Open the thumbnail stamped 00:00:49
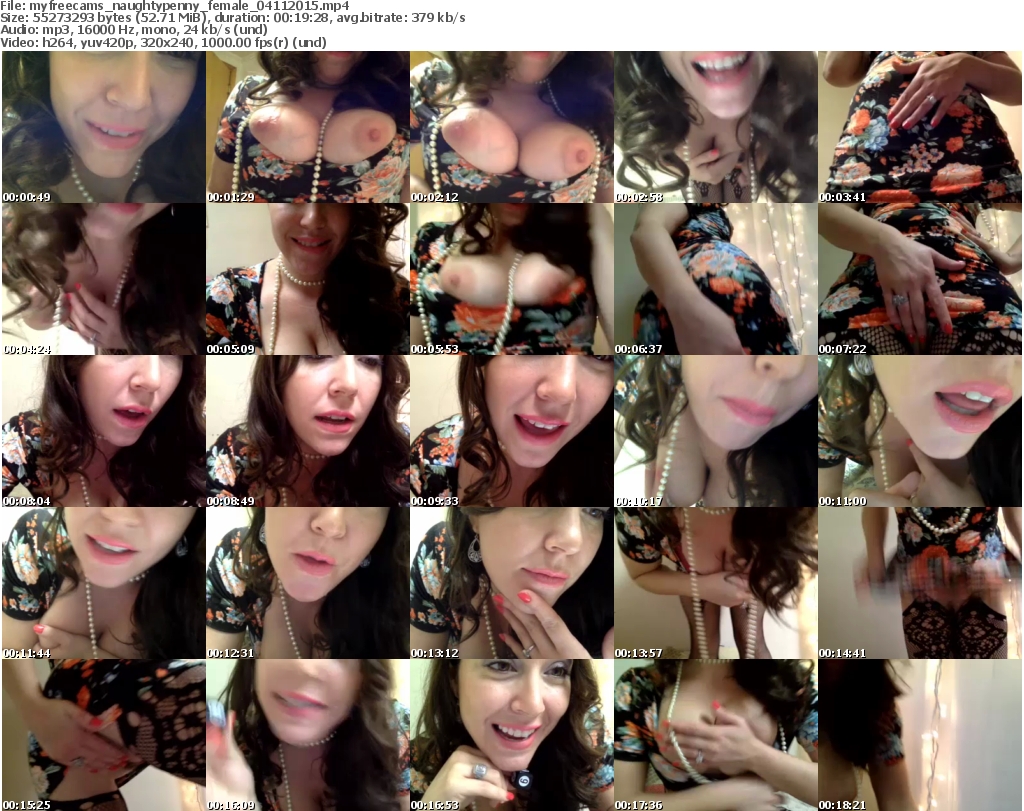1024x811 pixels. tap(104, 127)
